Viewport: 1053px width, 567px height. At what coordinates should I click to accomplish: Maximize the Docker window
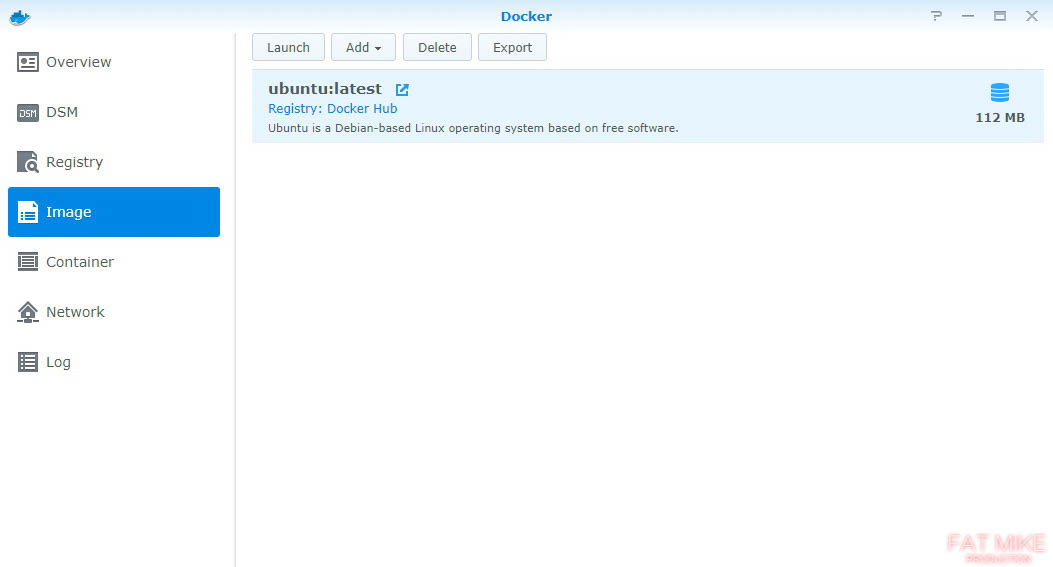click(1000, 16)
